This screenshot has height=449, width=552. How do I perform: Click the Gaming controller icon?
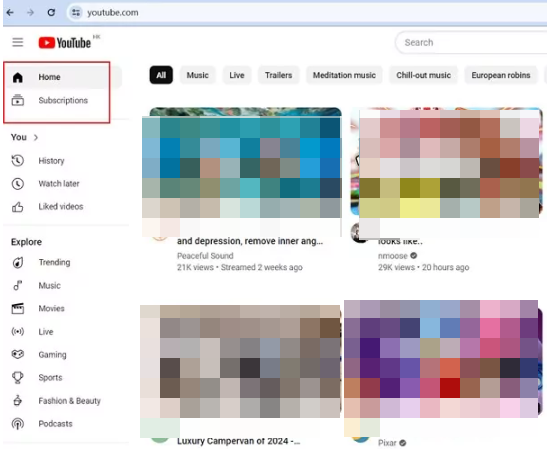coord(18,354)
